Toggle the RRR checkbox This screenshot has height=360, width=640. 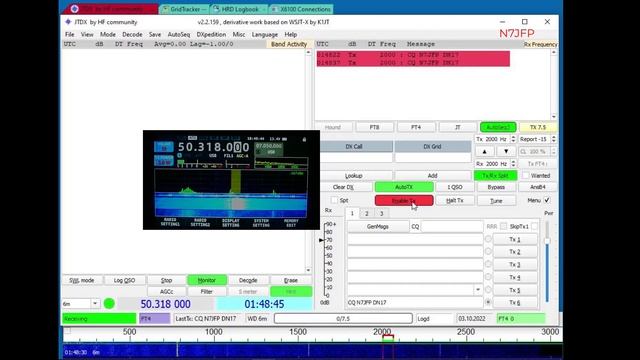(503, 226)
